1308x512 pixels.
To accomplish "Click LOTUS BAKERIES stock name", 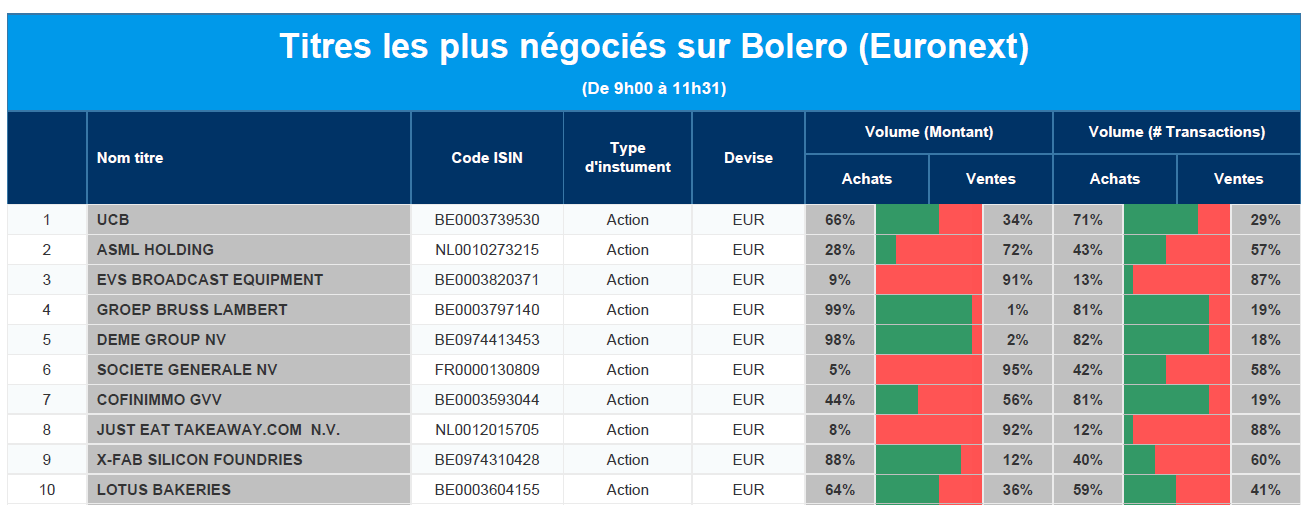I will point(164,490).
